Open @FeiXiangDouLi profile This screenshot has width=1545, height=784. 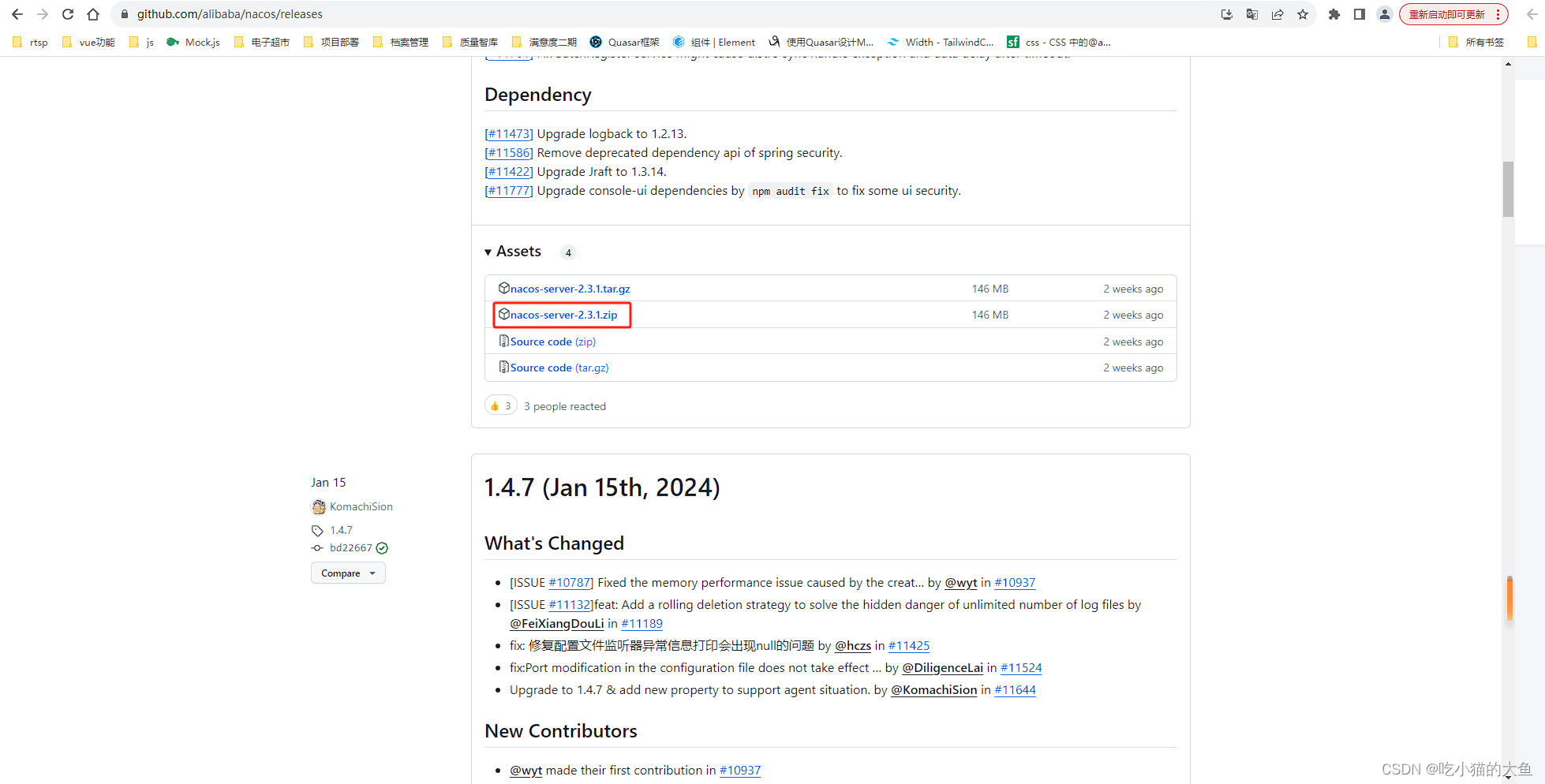point(556,624)
